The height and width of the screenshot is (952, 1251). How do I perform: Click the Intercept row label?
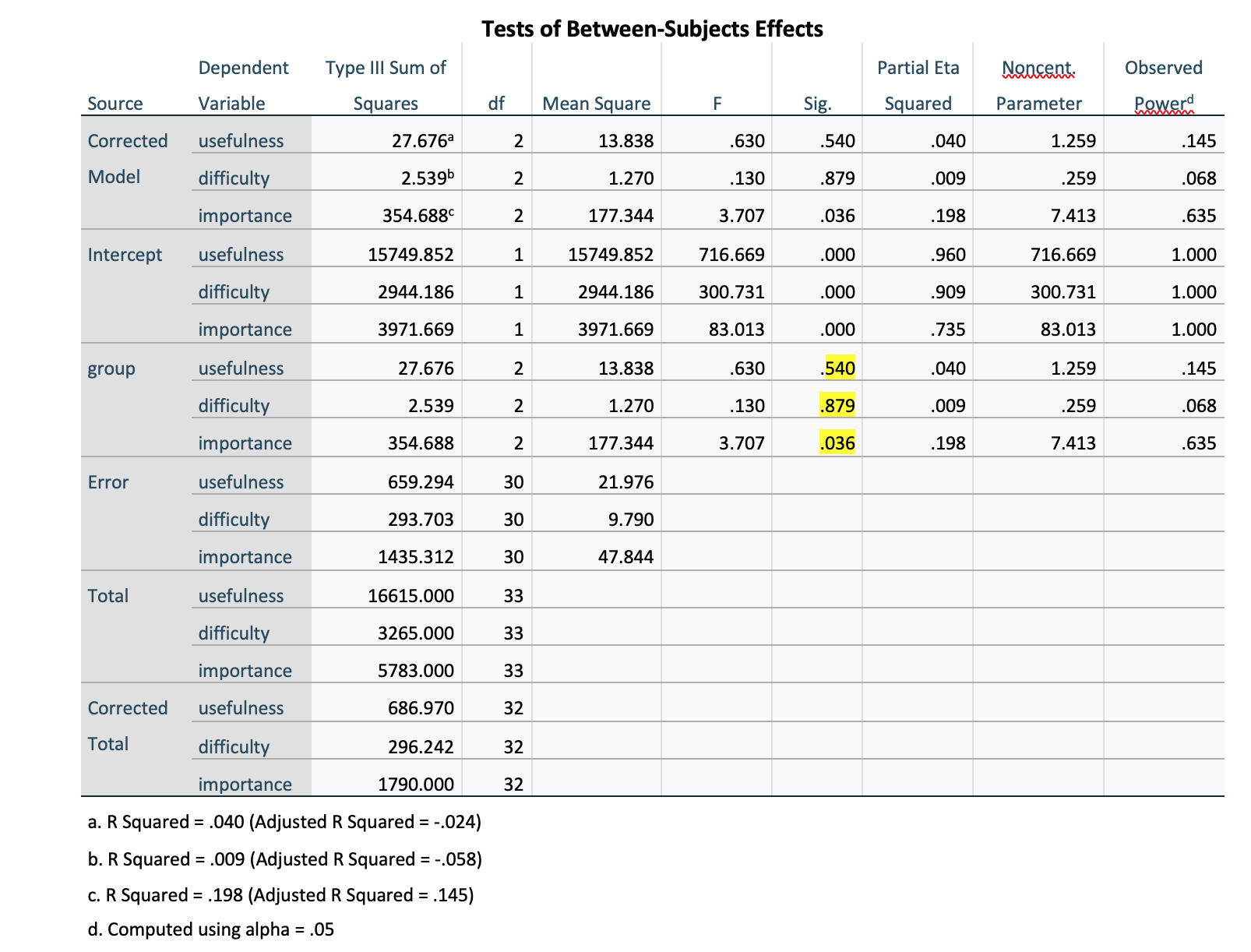[x=125, y=255]
